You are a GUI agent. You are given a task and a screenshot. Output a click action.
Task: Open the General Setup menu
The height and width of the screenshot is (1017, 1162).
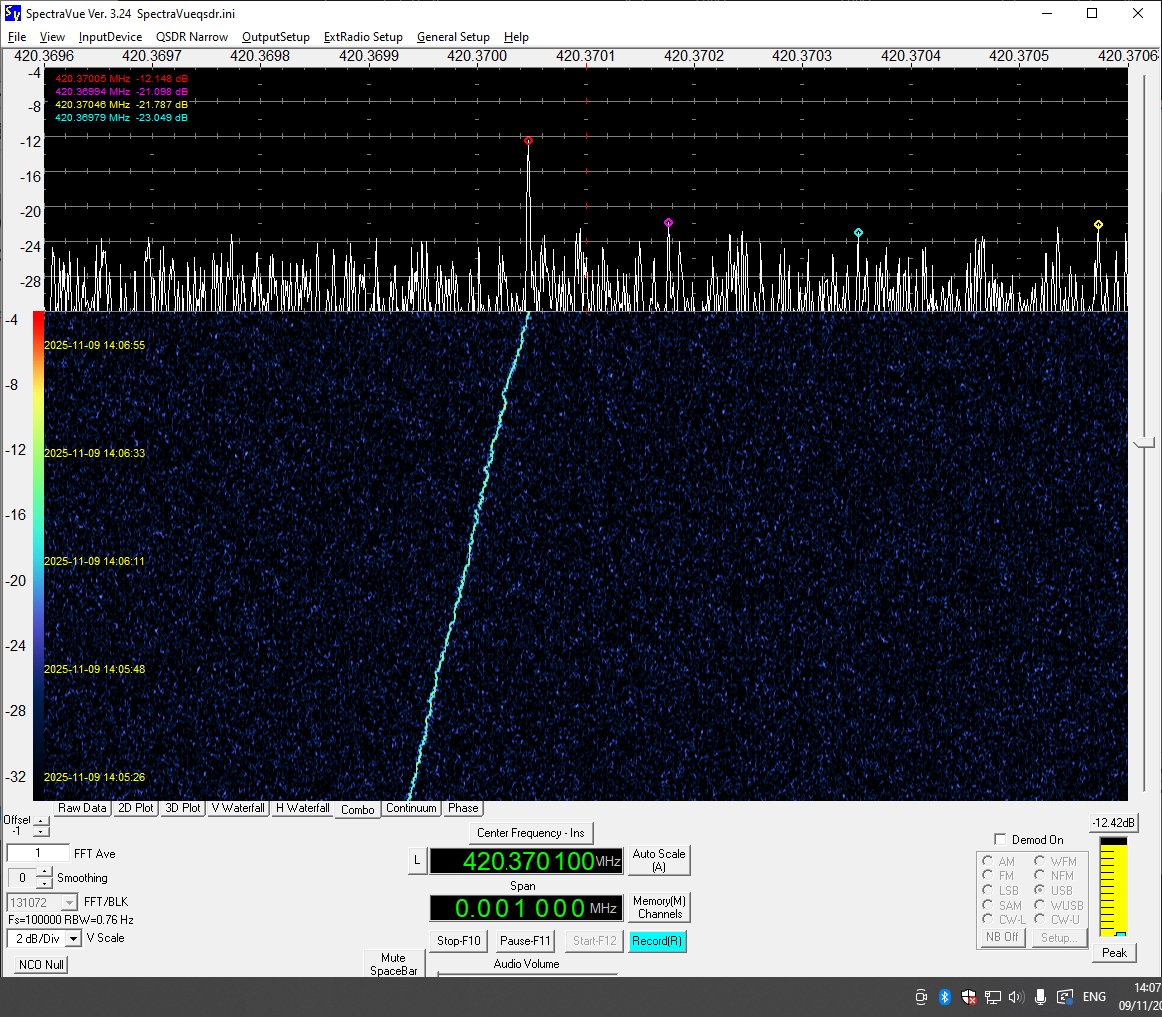[x=453, y=37]
